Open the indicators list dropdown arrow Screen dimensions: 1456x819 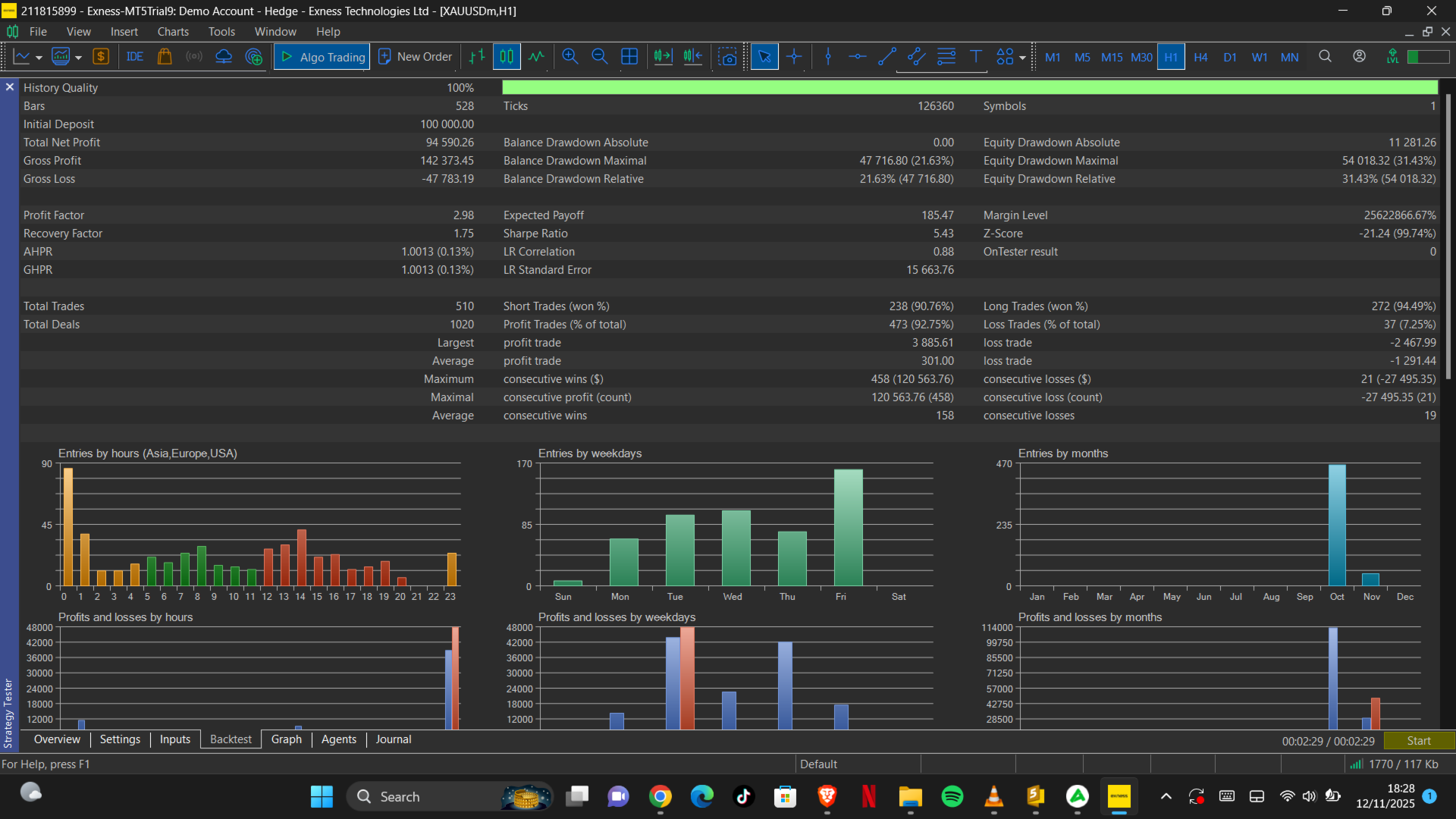[78, 58]
